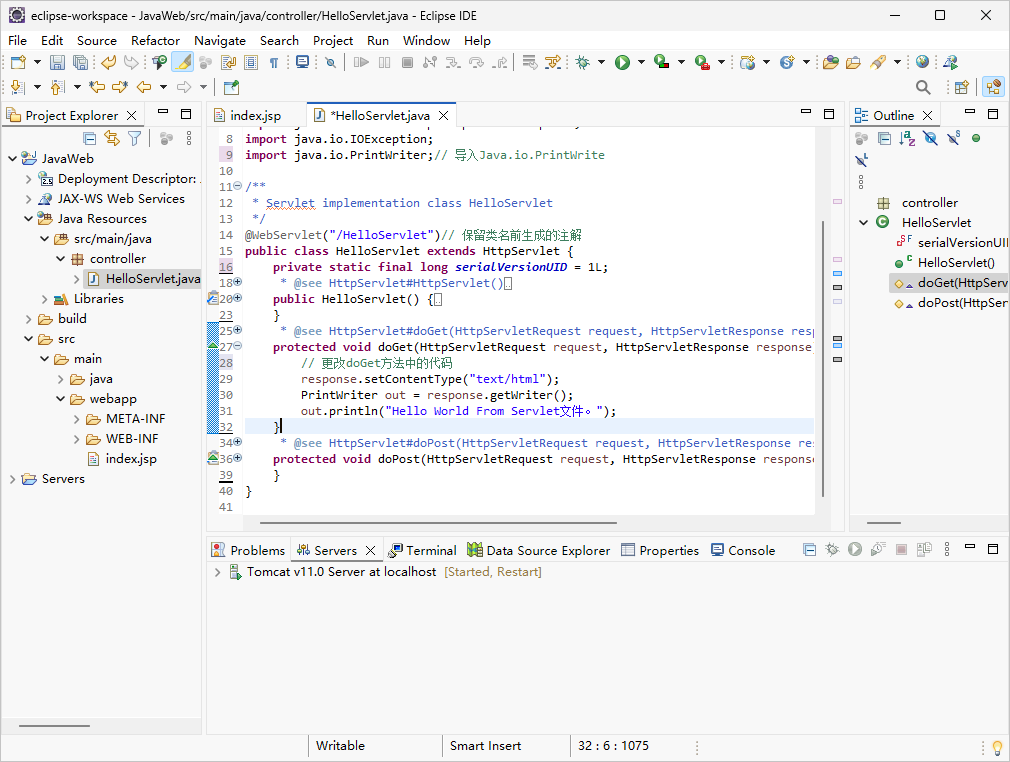The height and width of the screenshot is (762, 1010).
Task: Click the Save All icon
Action: coord(80,62)
